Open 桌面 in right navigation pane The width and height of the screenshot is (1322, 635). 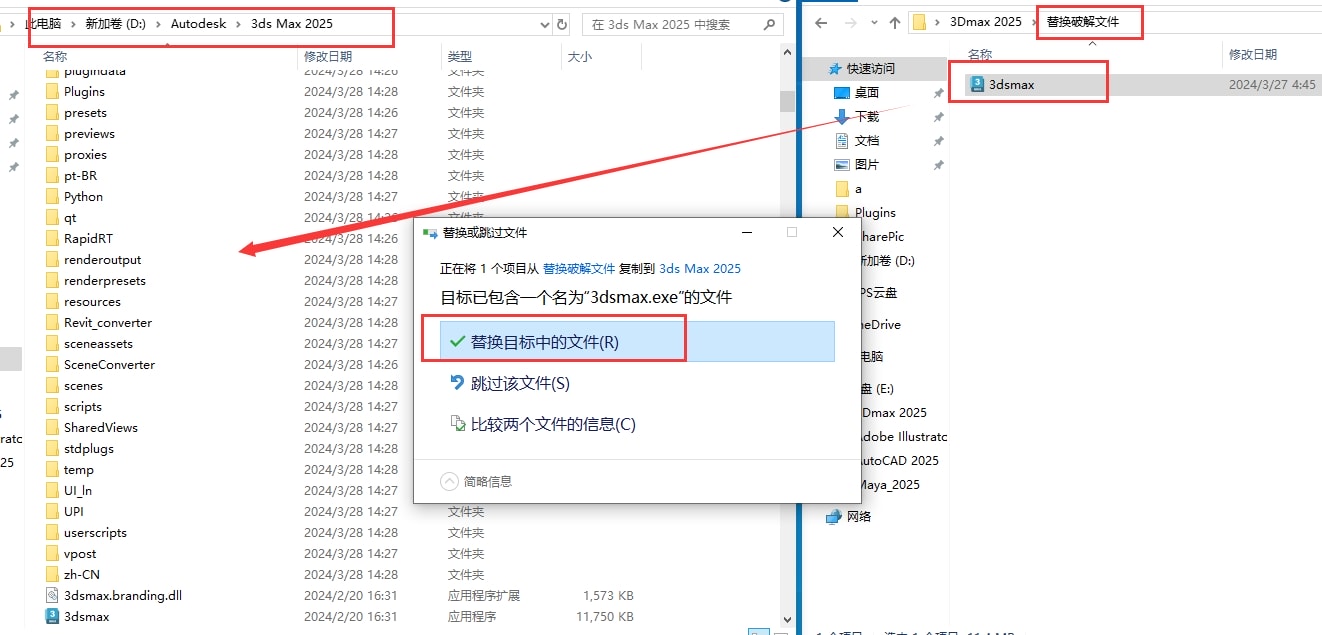866,92
